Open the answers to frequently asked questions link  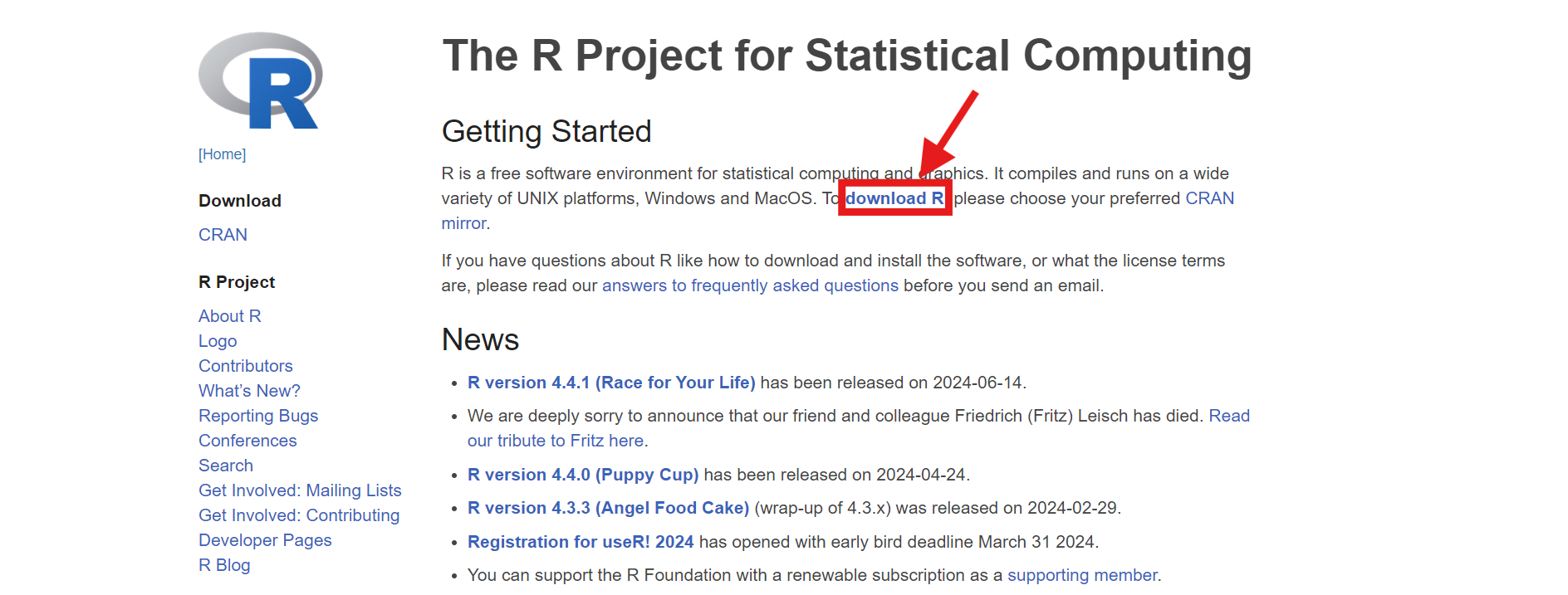click(x=750, y=285)
